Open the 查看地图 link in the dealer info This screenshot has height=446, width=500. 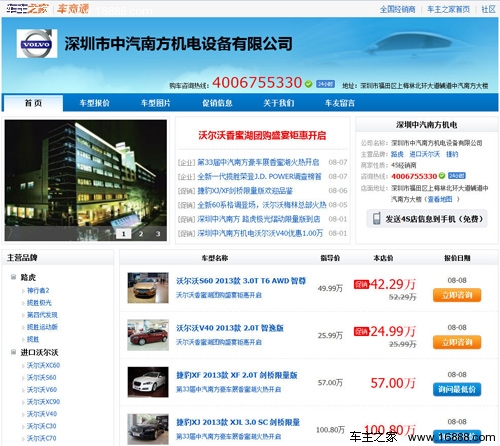coord(440,199)
